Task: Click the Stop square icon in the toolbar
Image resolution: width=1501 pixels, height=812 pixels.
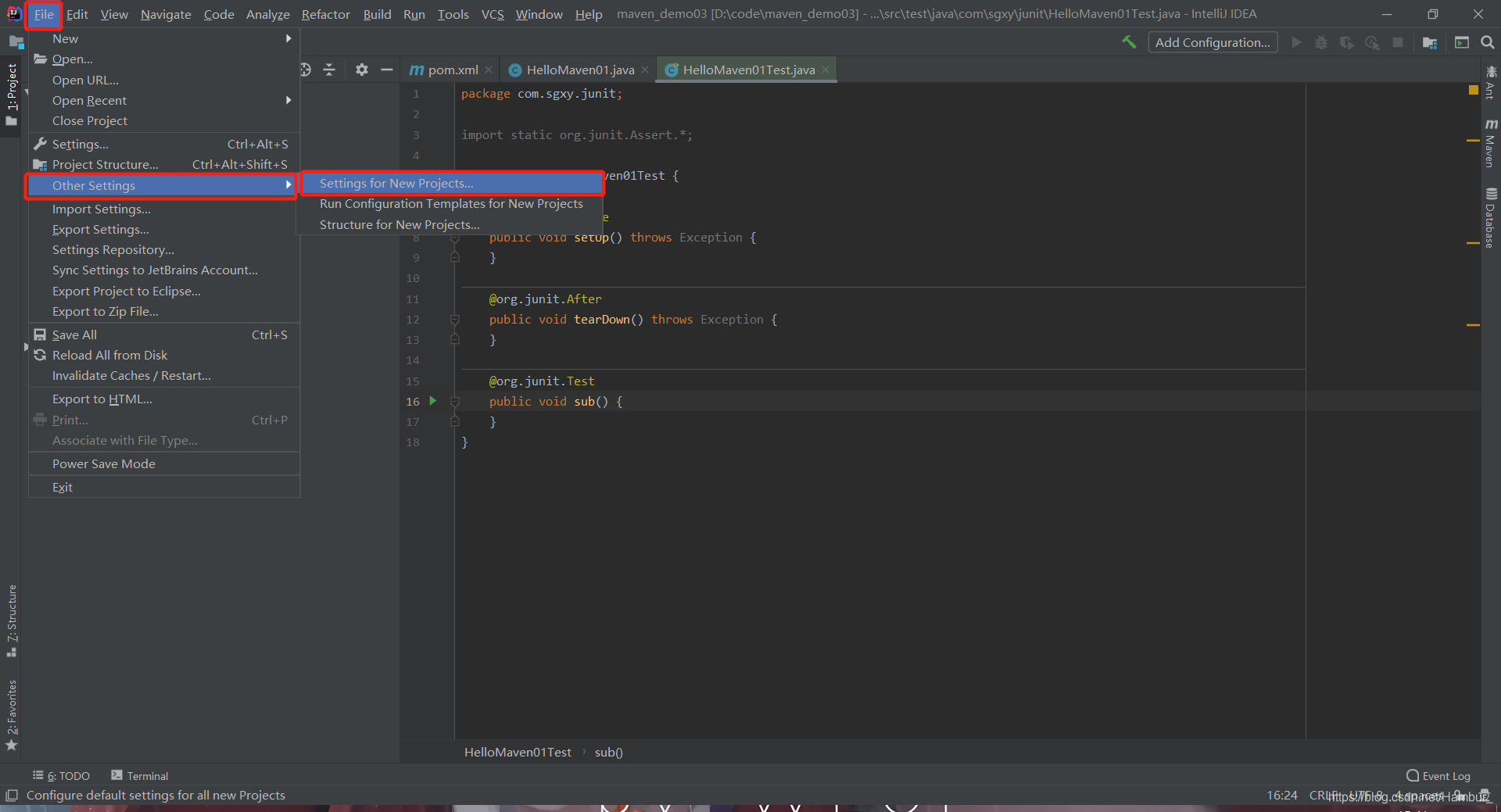Action: point(1398,42)
